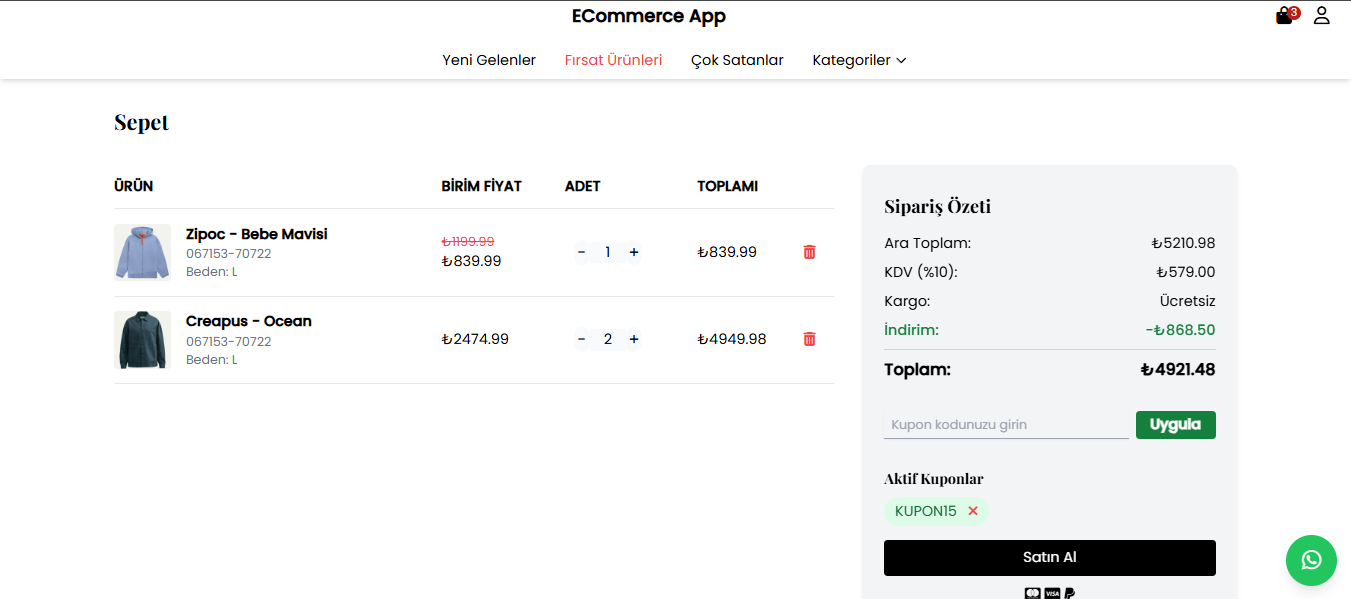This screenshot has height=599, width=1351.
Task: Click the Uygula coupon button
Action: (x=1175, y=424)
